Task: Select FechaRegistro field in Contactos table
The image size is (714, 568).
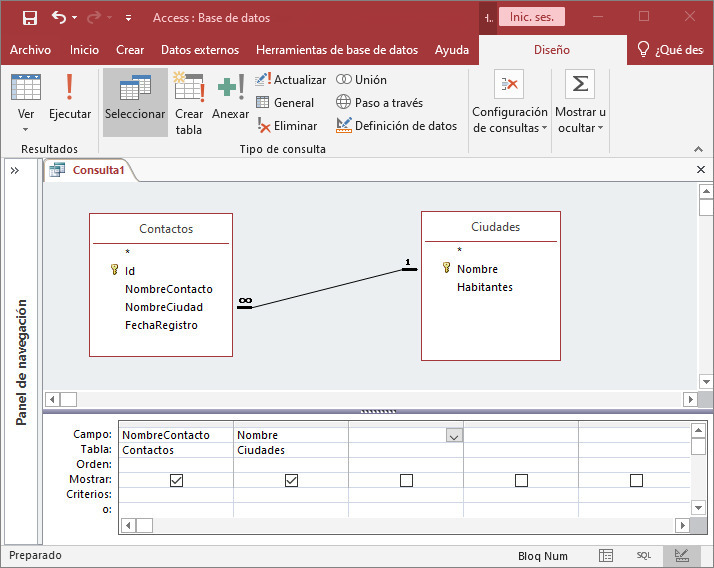Action: (161, 325)
